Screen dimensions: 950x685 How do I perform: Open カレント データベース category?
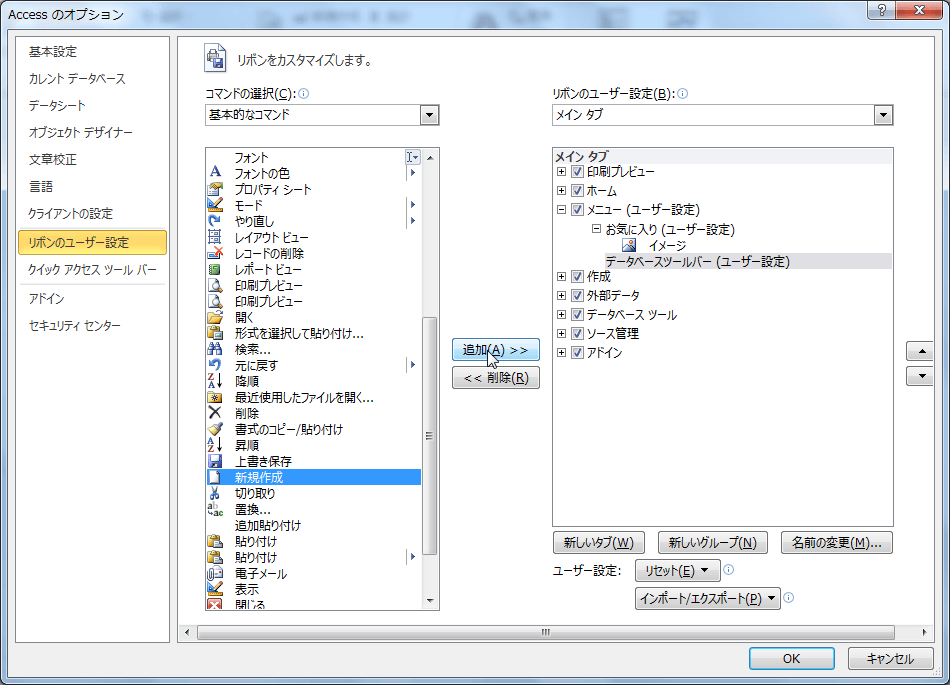point(92,79)
